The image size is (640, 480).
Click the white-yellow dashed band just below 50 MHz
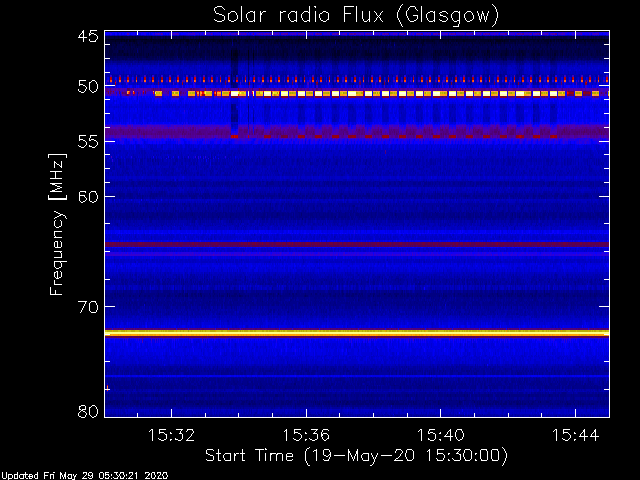357,93
